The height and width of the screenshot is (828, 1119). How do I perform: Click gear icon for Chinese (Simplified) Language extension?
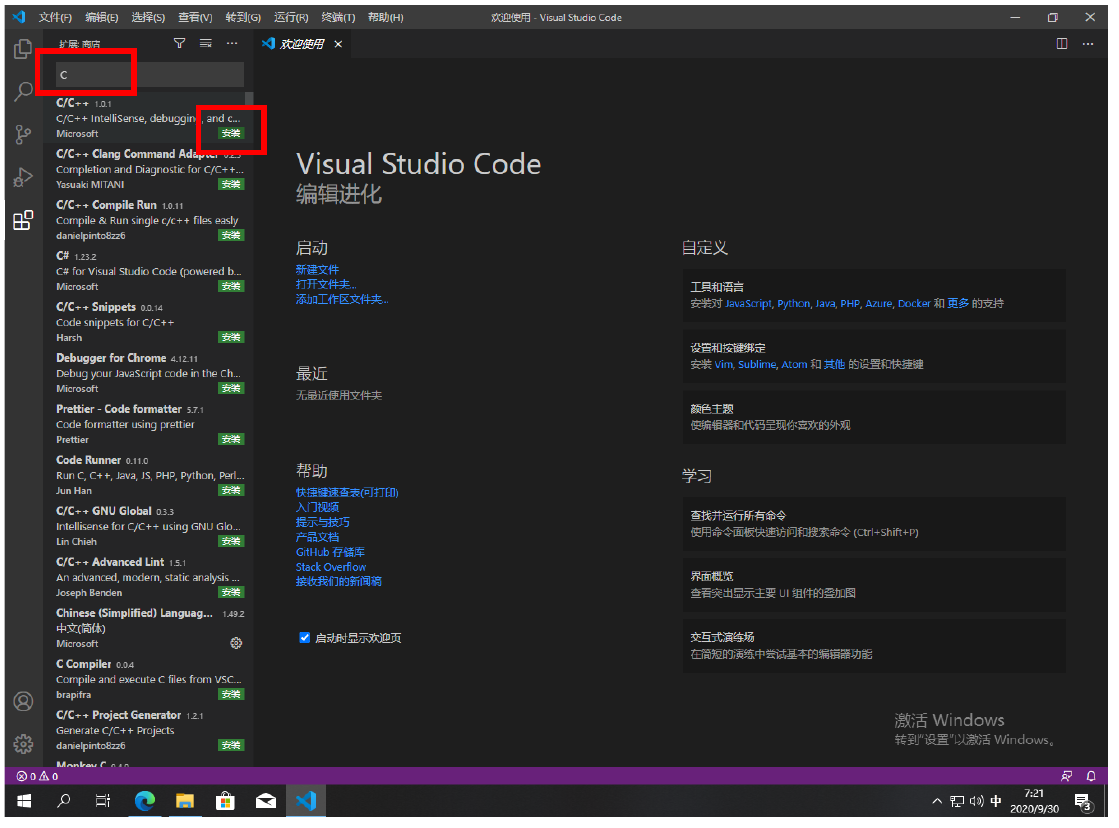(236, 643)
